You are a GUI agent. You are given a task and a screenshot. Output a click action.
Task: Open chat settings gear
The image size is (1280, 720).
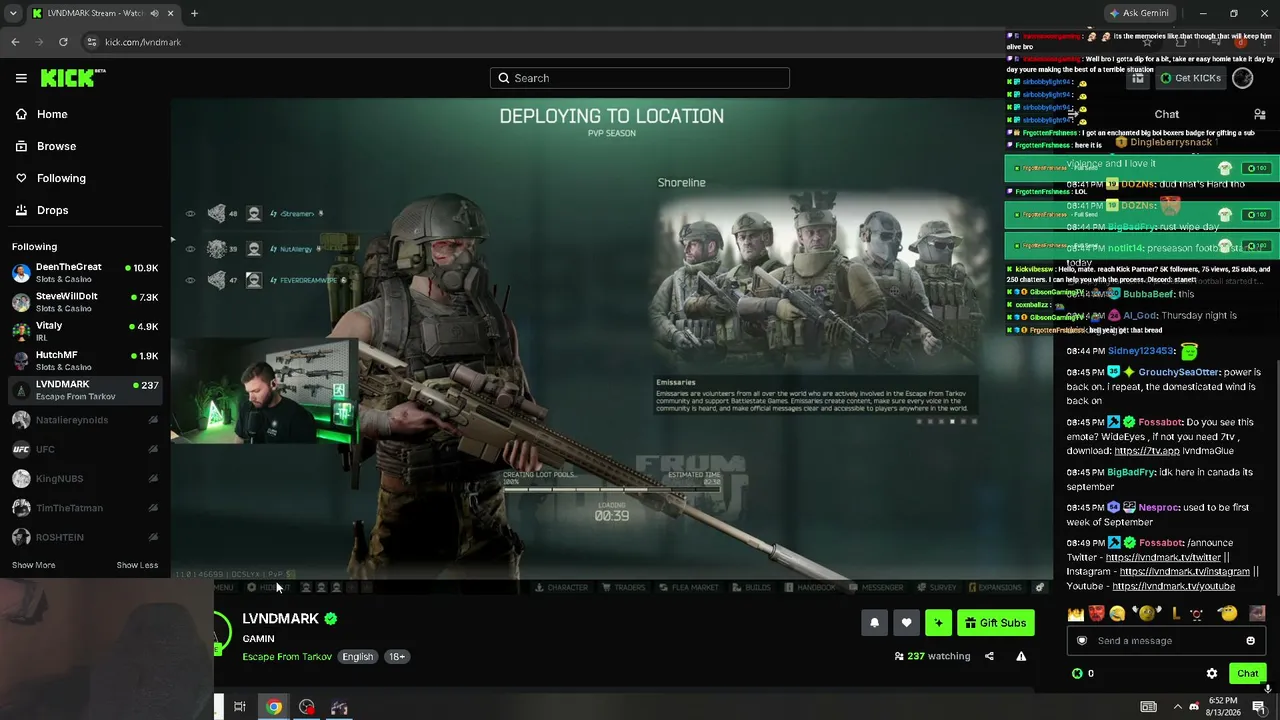click(x=1212, y=673)
